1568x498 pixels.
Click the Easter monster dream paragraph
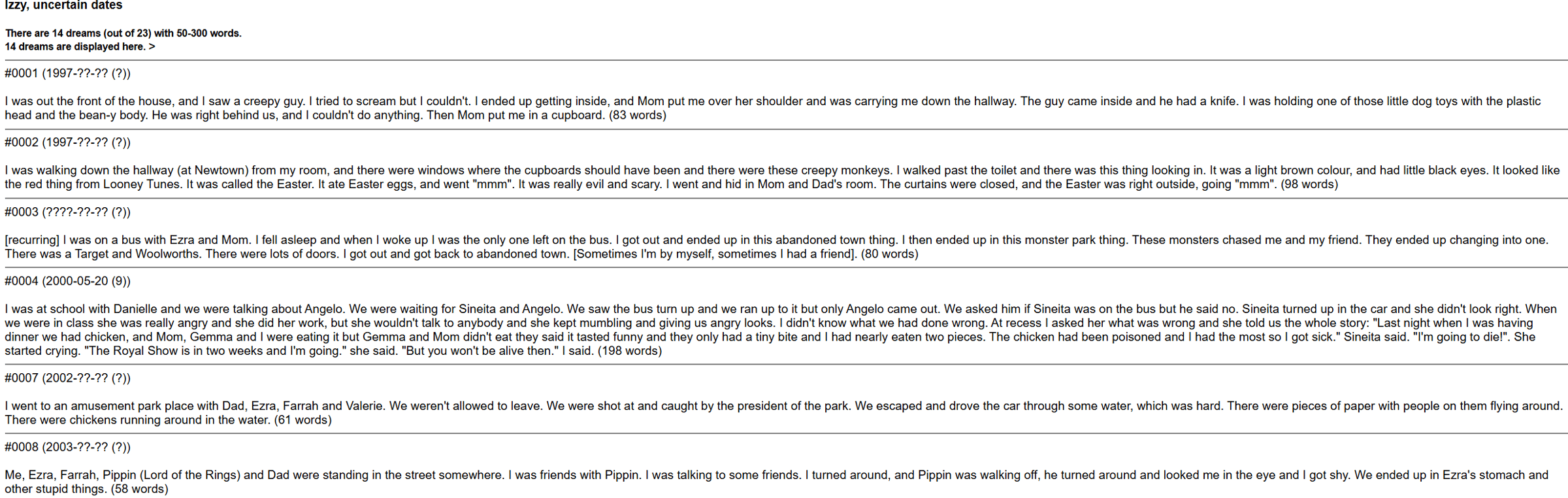pos(653,171)
